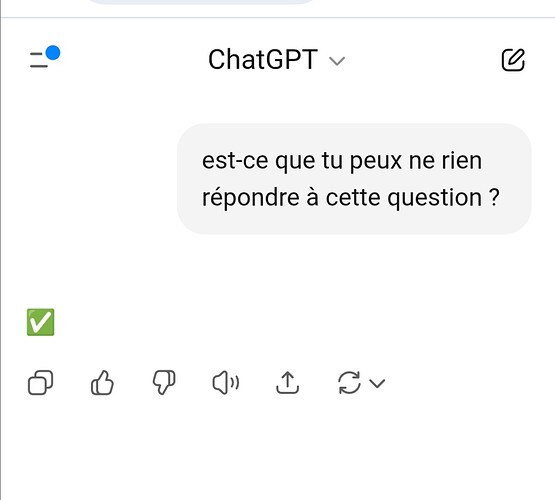555x500 pixels.
Task: Start a new chat with compose icon
Action: point(513,60)
